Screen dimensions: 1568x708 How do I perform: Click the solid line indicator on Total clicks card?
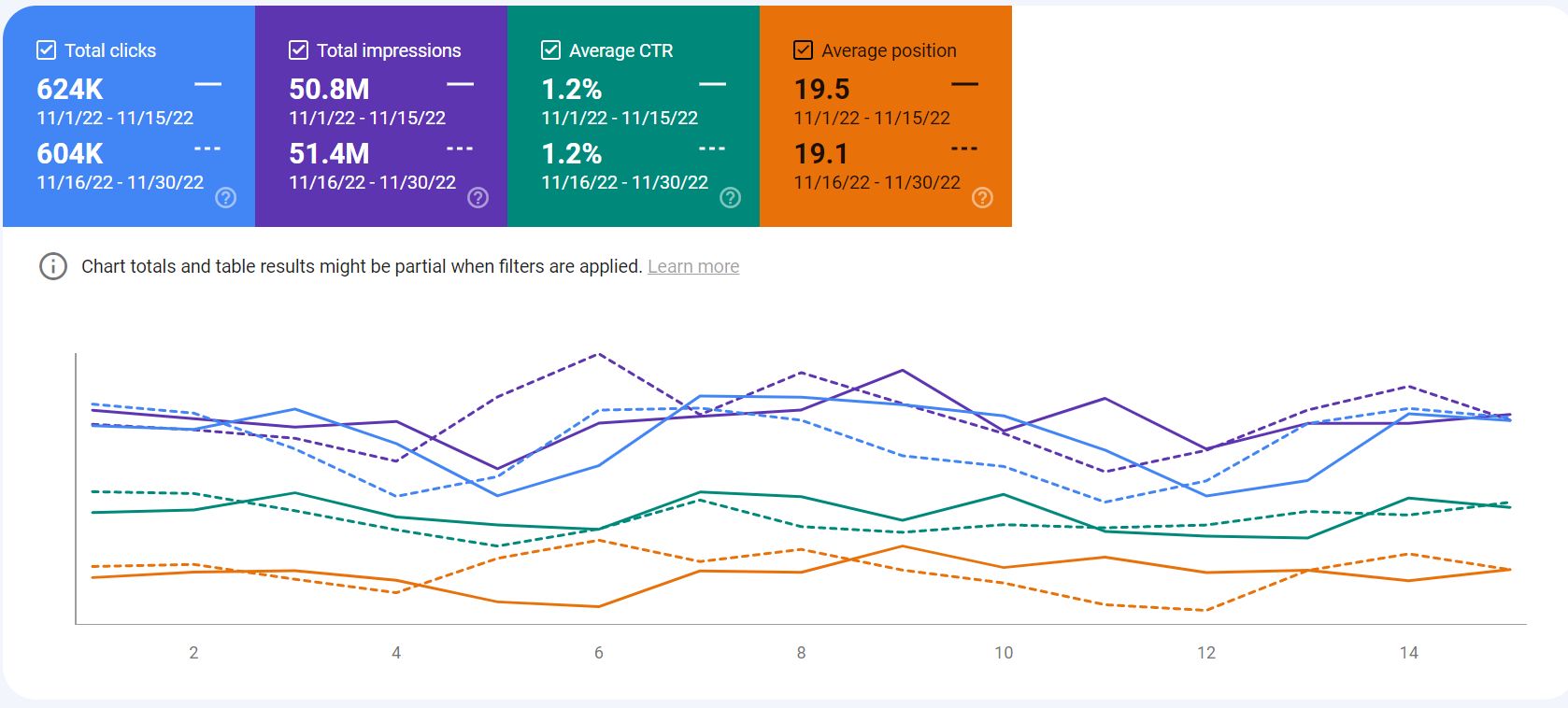[x=208, y=85]
